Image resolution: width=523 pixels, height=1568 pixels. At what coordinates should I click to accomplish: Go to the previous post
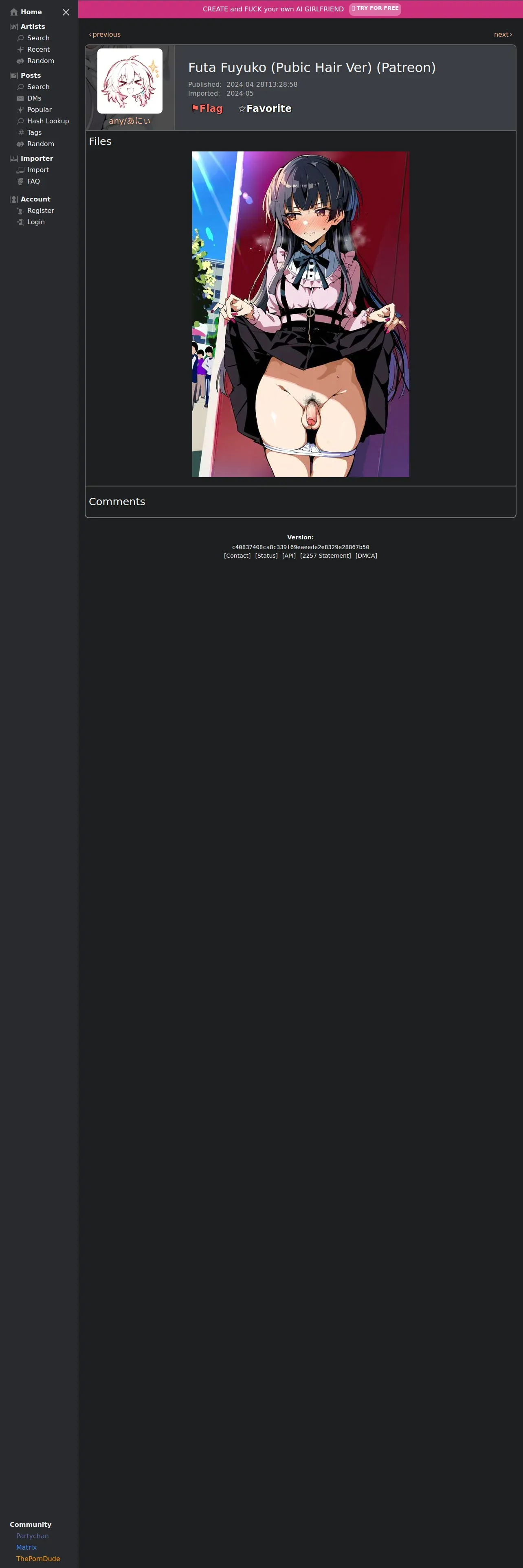[105, 35]
